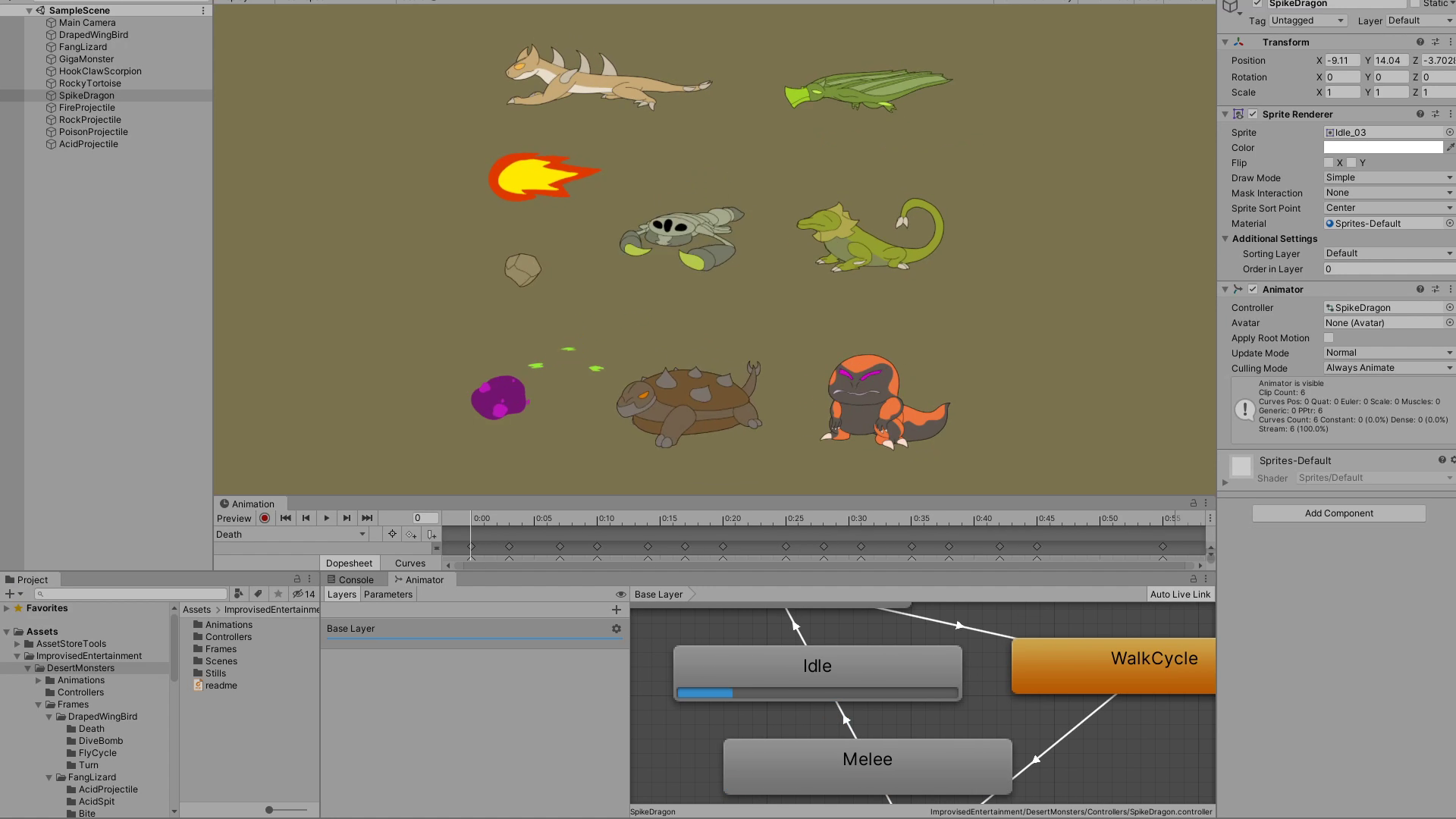Open Sorting Layer dropdown
The height and width of the screenshot is (819, 1456).
(x=1389, y=253)
